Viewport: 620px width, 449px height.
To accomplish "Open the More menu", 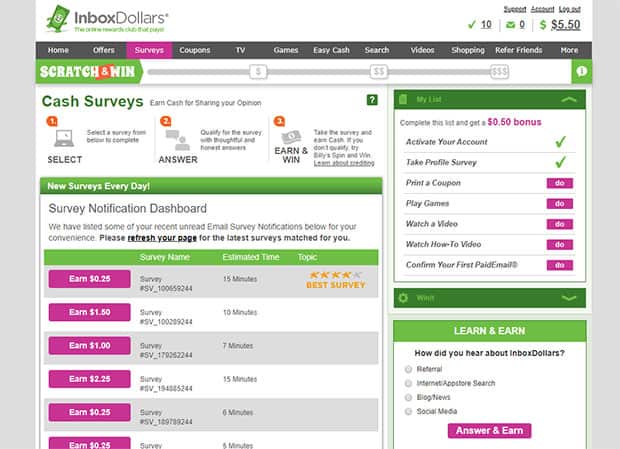I will [x=569, y=50].
